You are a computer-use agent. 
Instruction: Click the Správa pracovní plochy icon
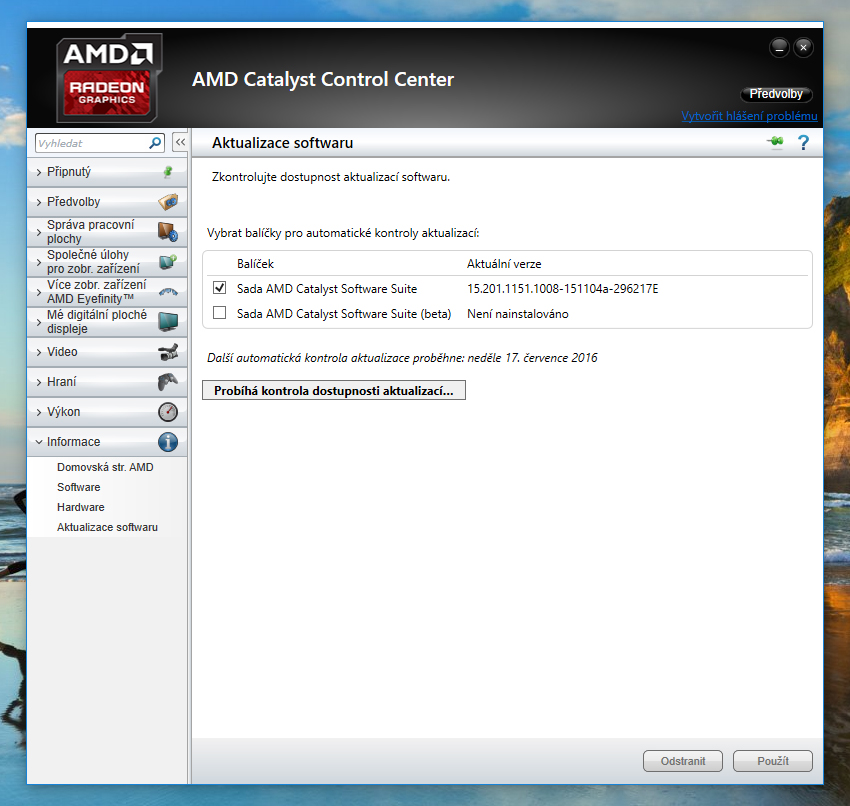tap(168, 232)
